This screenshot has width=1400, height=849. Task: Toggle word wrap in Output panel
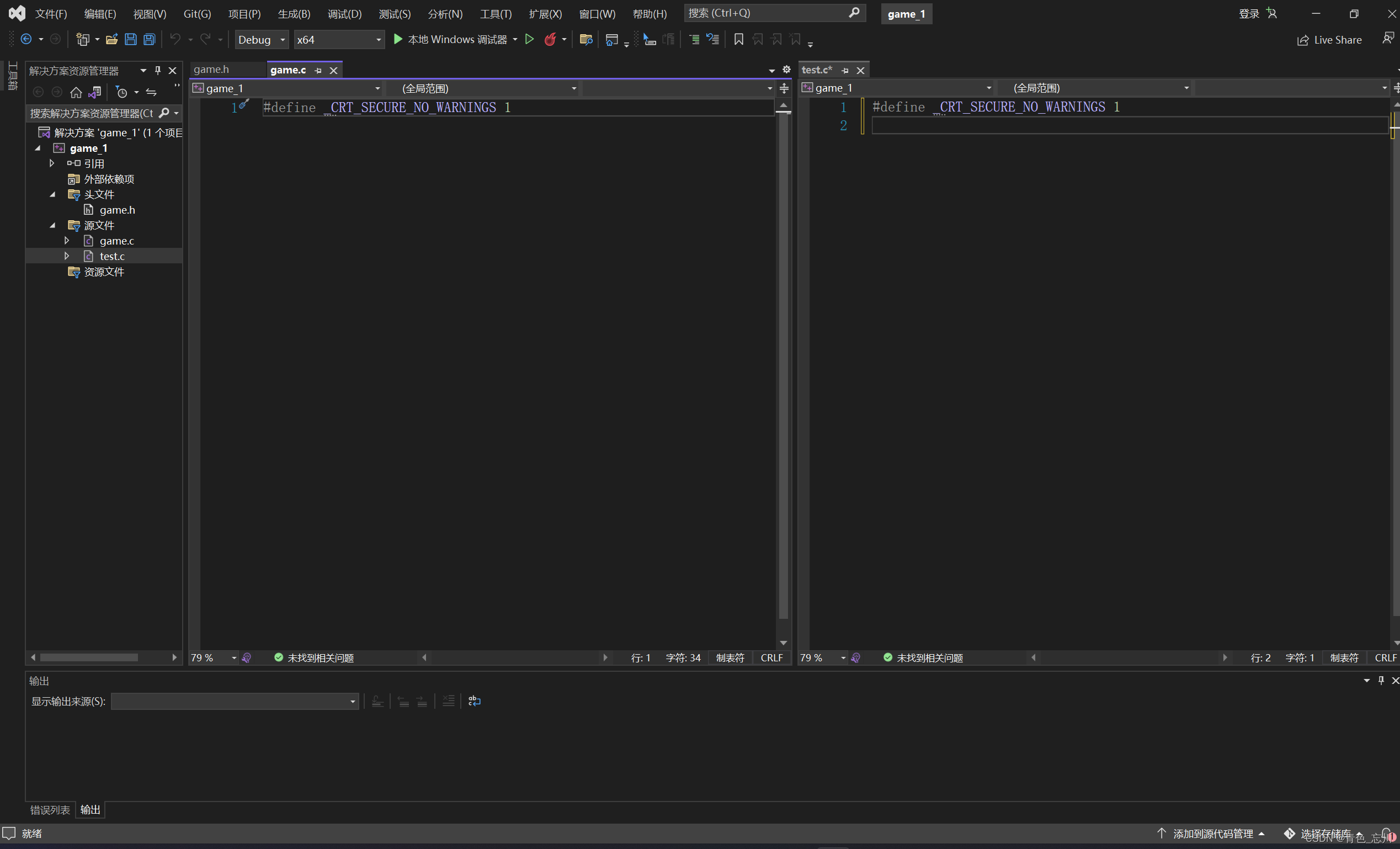[475, 701]
